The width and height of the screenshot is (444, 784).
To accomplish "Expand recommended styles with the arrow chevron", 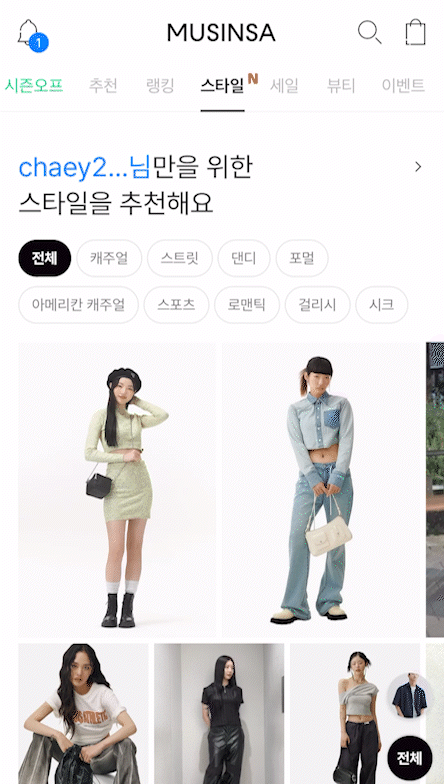I will pyautogui.click(x=418, y=167).
